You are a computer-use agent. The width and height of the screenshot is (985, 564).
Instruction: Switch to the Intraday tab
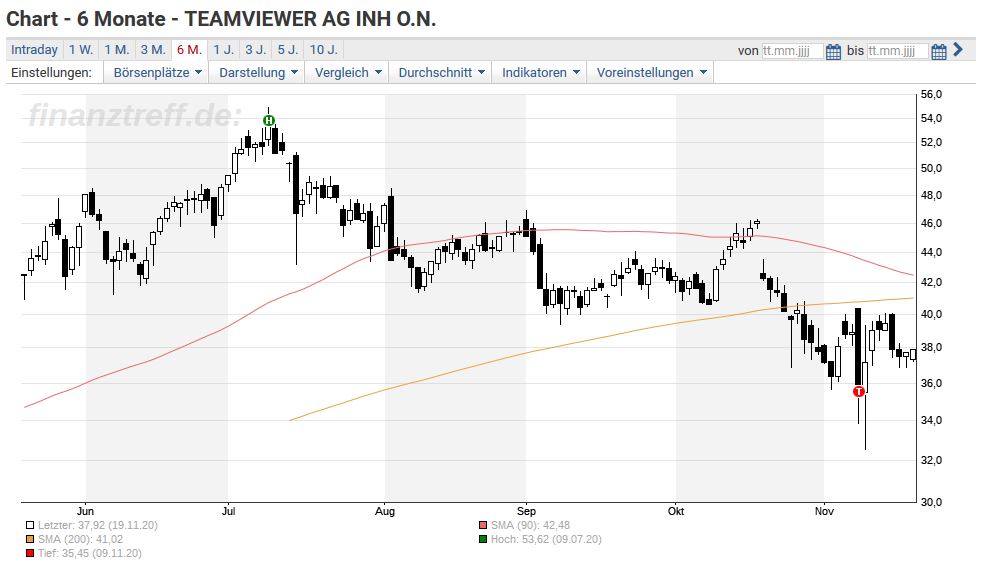pyautogui.click(x=35, y=50)
